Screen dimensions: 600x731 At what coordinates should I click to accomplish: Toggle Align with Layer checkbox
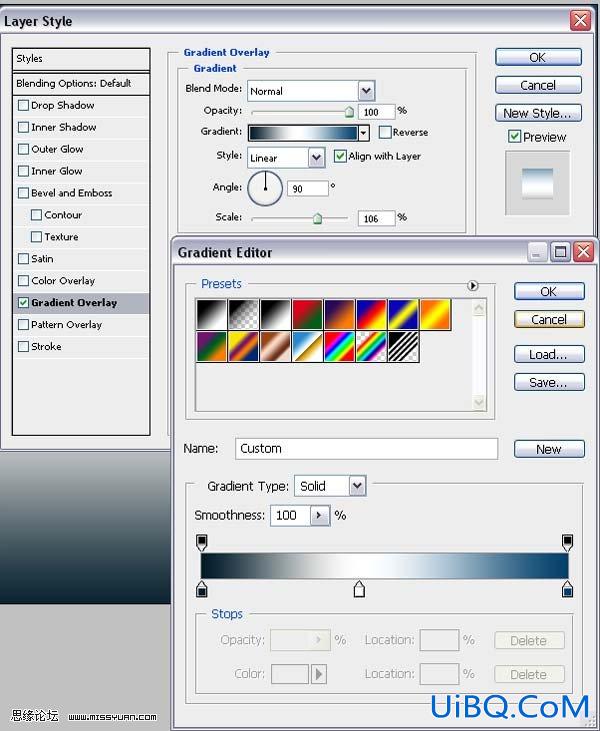[340, 156]
